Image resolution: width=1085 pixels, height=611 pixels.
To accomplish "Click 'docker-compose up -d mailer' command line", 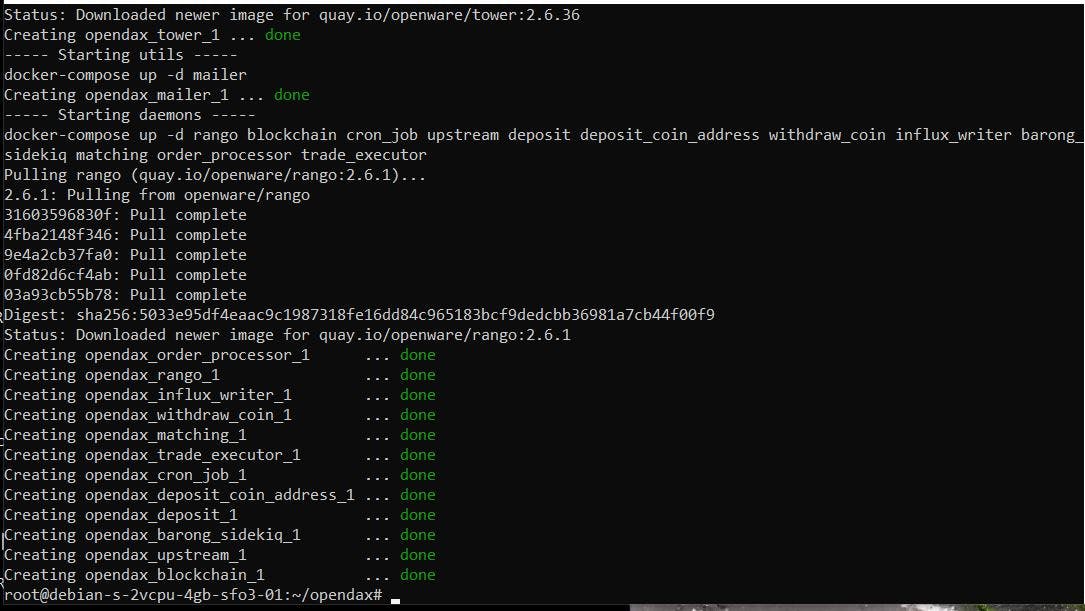I will point(125,75).
